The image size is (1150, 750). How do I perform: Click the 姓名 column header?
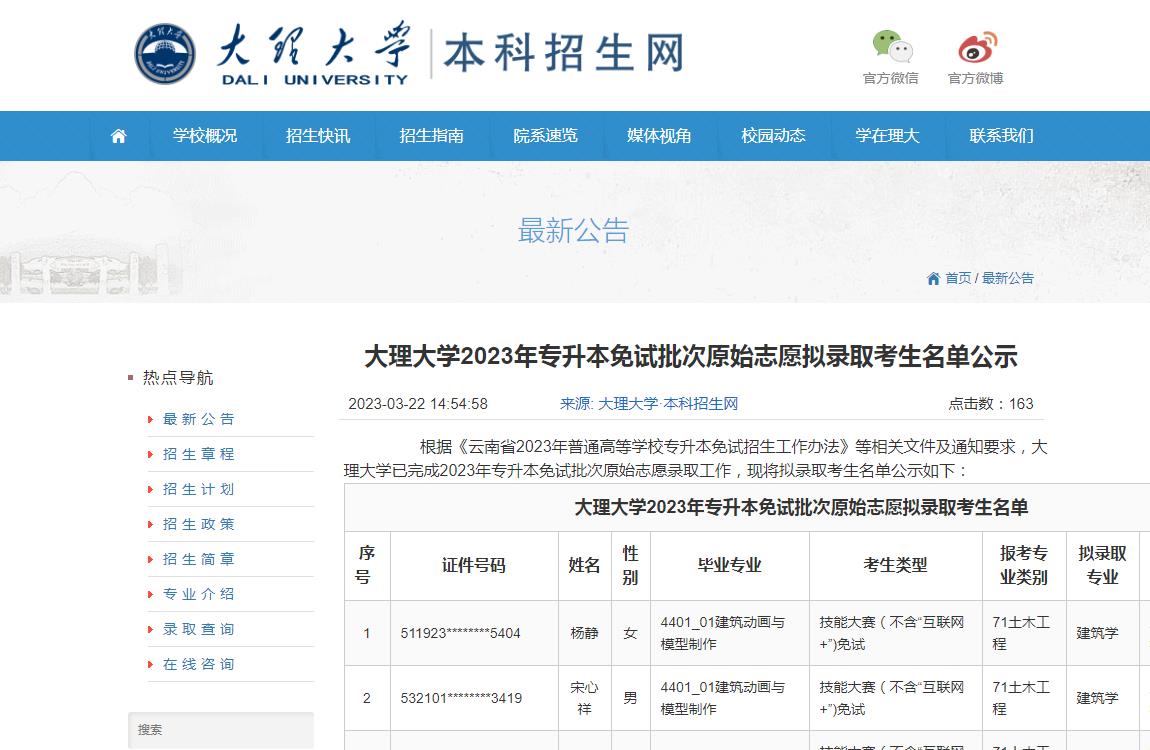click(x=585, y=565)
